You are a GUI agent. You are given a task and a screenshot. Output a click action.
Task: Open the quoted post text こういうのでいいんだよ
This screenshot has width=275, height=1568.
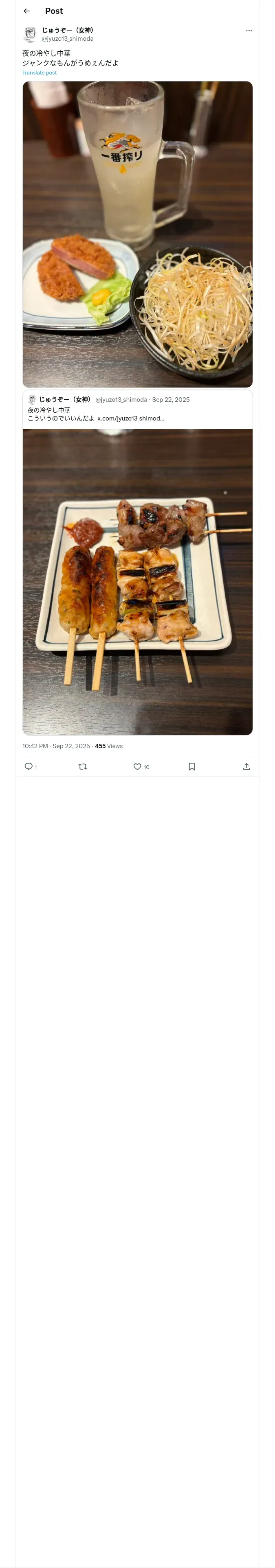(x=61, y=418)
